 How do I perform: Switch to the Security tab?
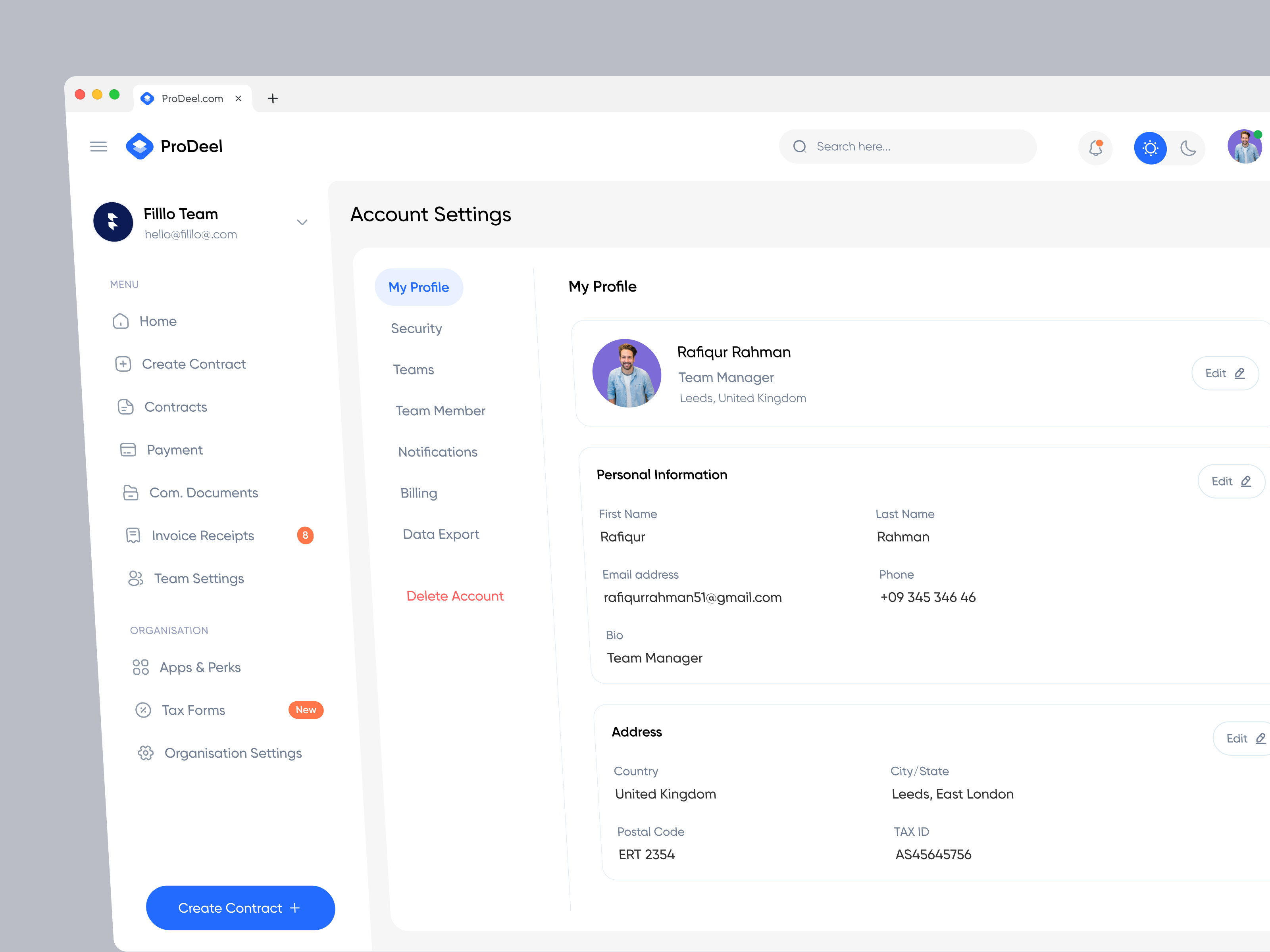(x=416, y=328)
